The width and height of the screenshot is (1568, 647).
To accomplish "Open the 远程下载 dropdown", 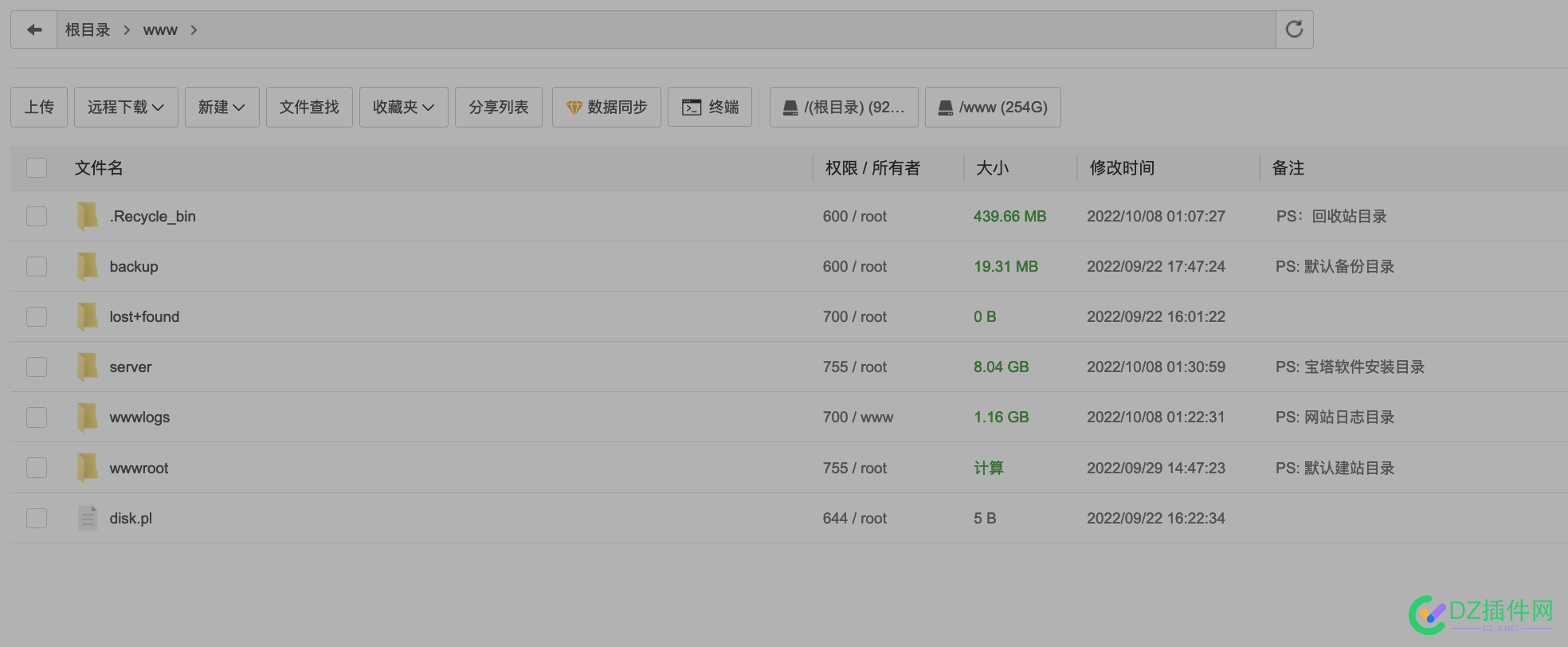I will (x=126, y=107).
